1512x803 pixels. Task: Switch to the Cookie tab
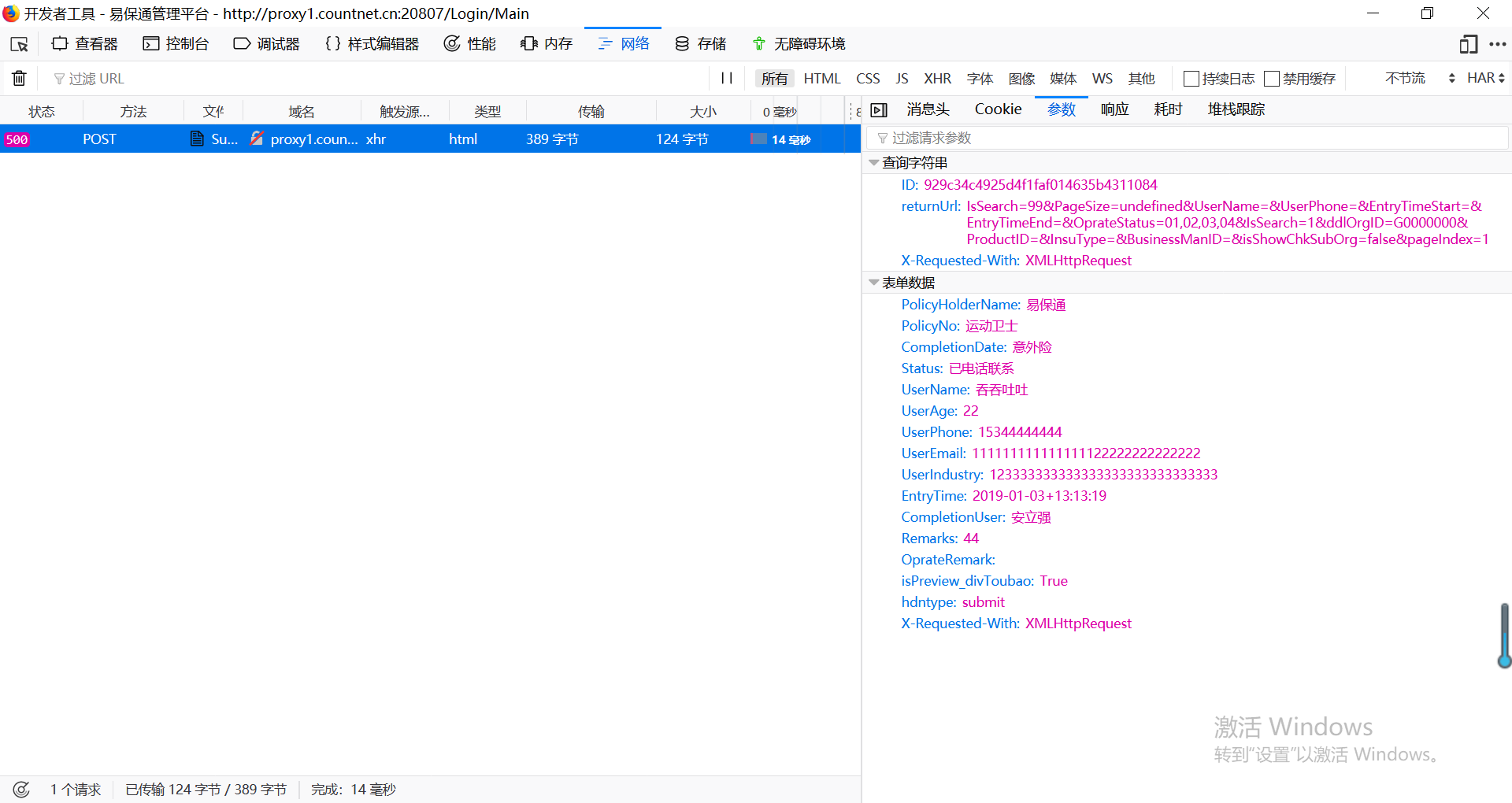click(998, 109)
